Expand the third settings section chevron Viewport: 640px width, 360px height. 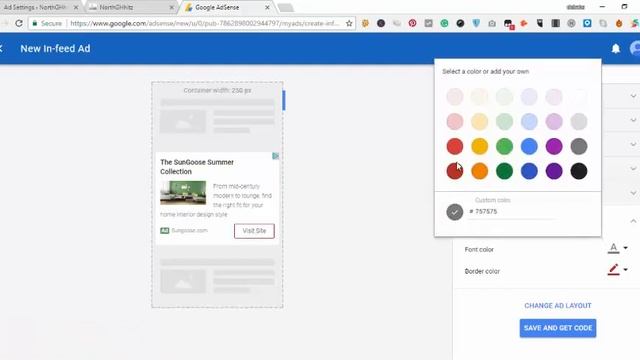[633, 144]
